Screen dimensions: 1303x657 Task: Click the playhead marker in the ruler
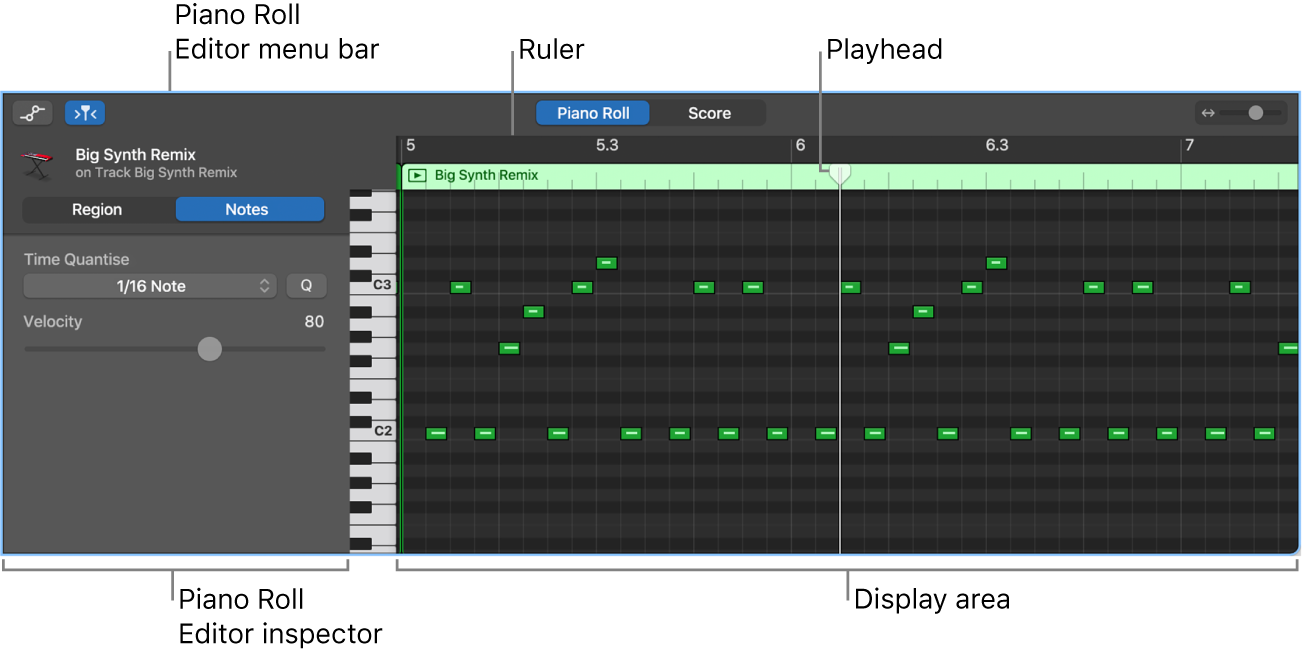tap(839, 173)
